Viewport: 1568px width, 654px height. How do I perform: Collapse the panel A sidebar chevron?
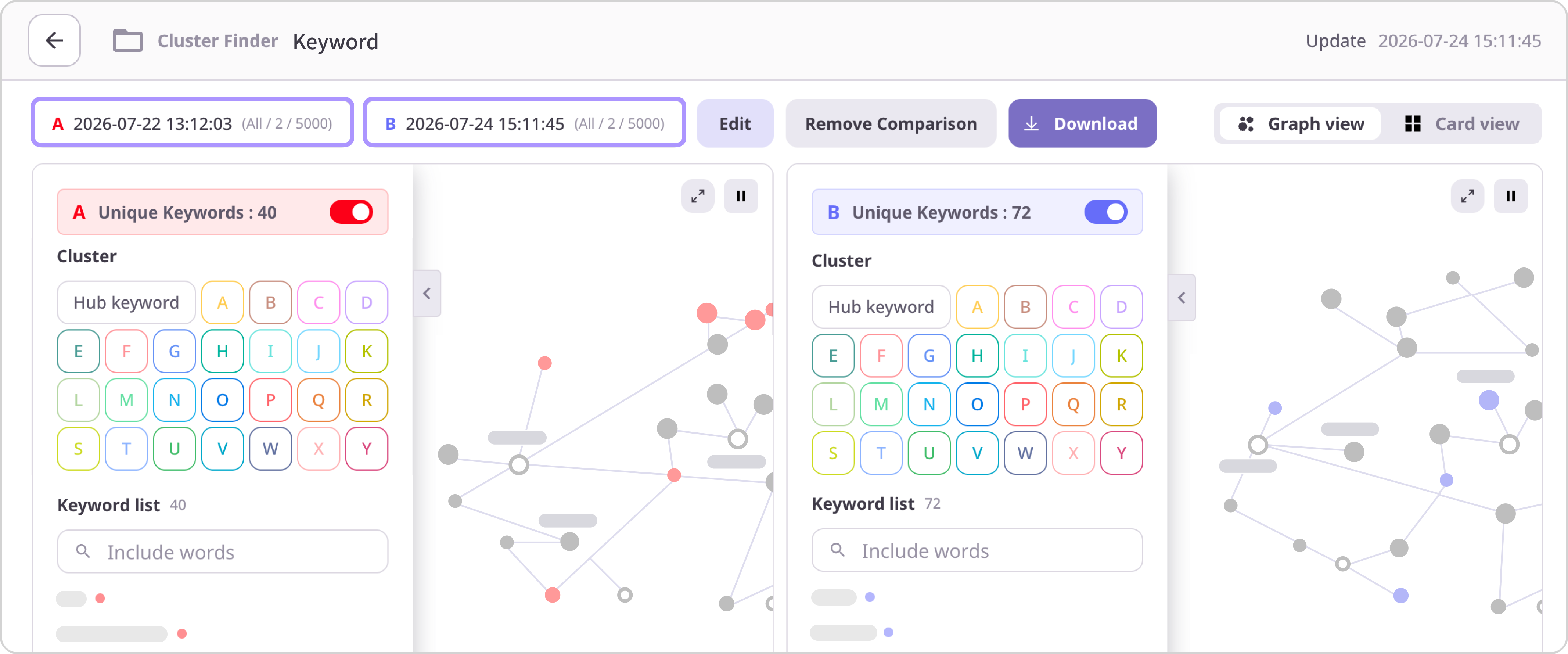point(427,294)
